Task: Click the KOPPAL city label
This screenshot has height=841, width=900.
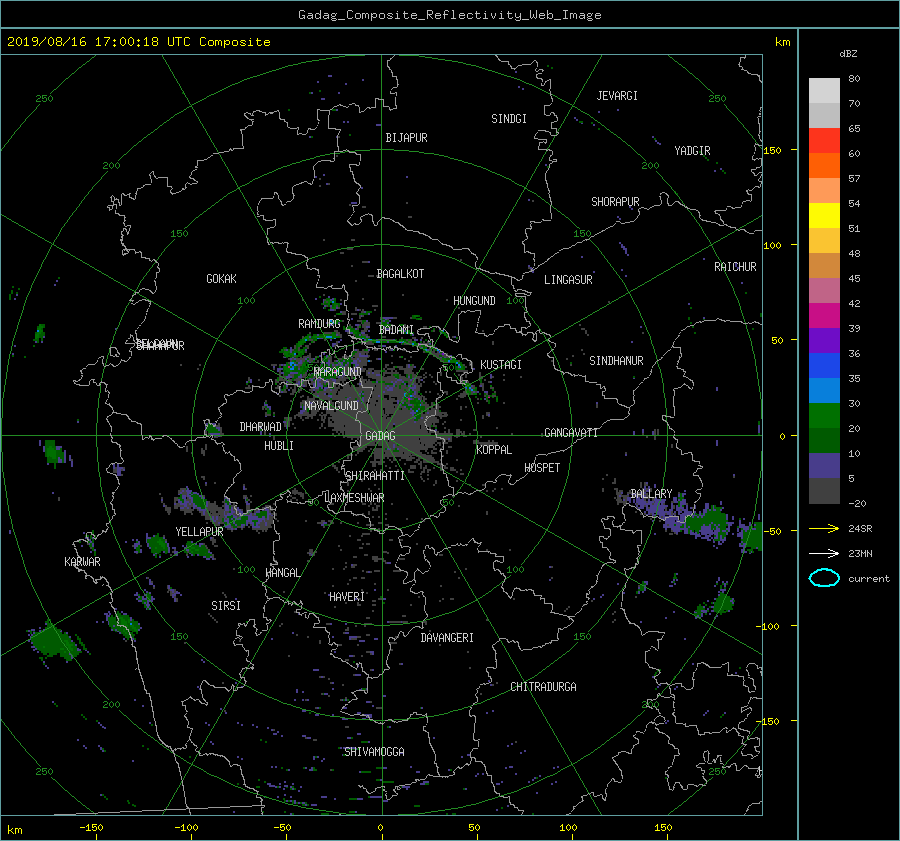Action: tap(494, 449)
